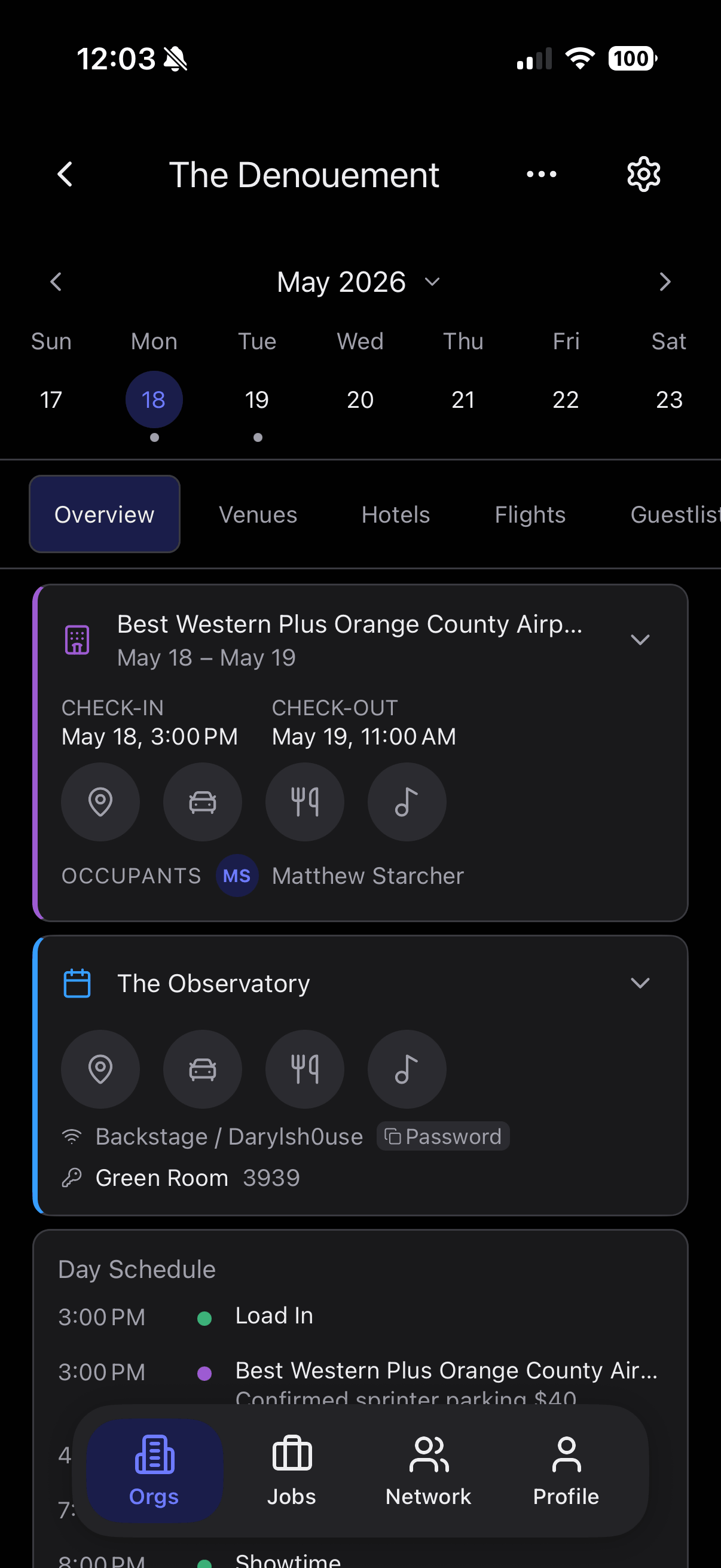The height and width of the screenshot is (1568, 721).
Task: Open settings gear for The Denouement
Action: click(x=643, y=175)
